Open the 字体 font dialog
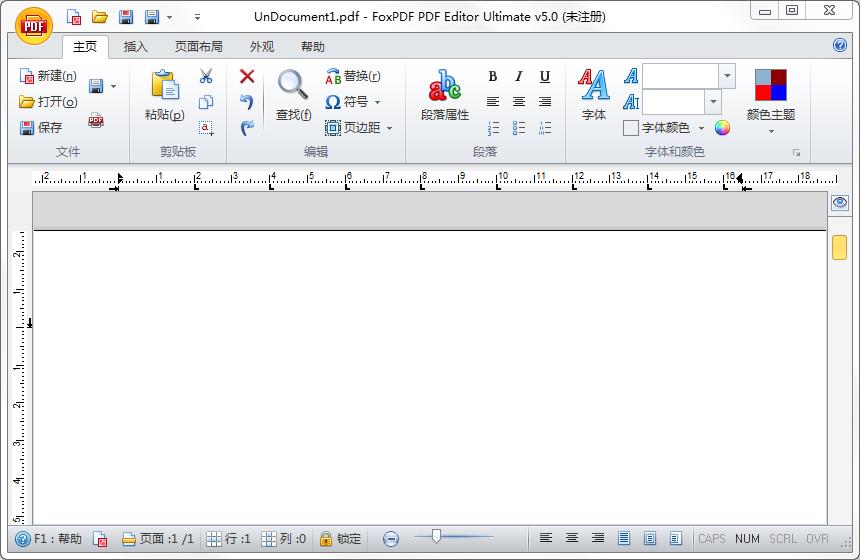 (x=594, y=95)
